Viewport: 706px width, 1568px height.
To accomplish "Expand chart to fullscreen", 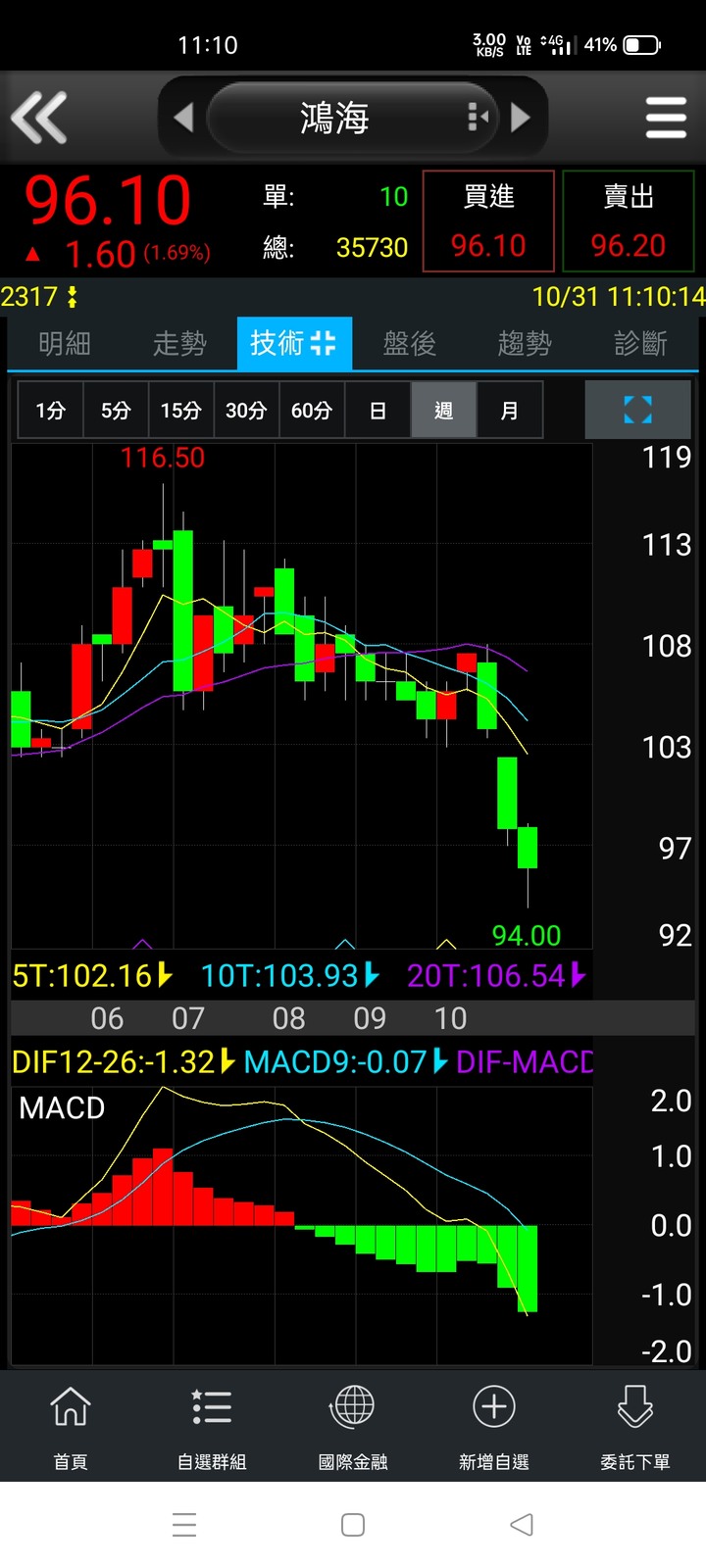I will 638,410.
